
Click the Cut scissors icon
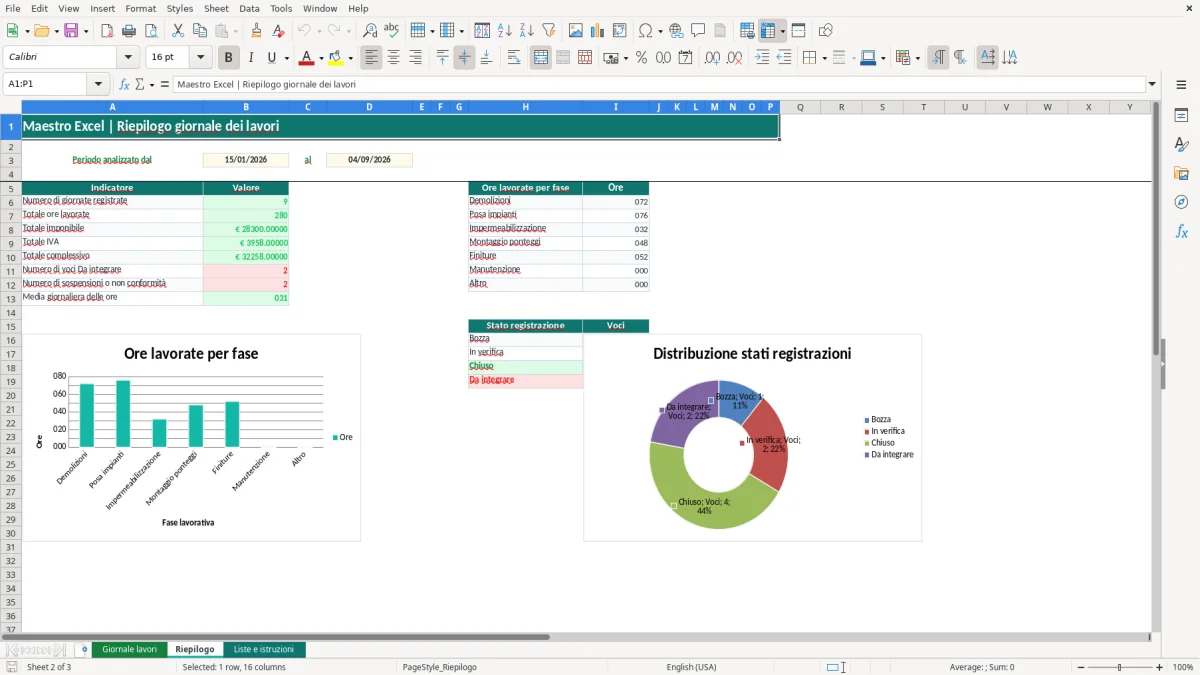coord(177,31)
